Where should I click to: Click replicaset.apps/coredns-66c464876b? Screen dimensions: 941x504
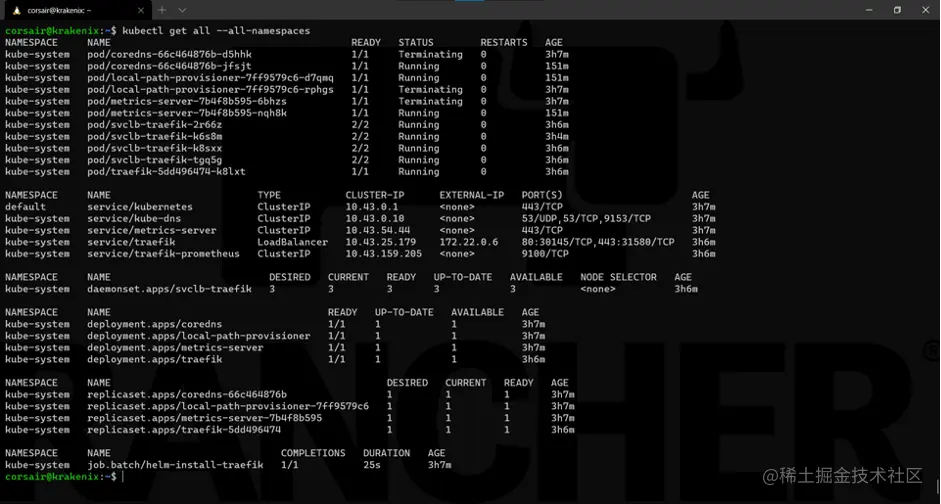click(x=187, y=394)
